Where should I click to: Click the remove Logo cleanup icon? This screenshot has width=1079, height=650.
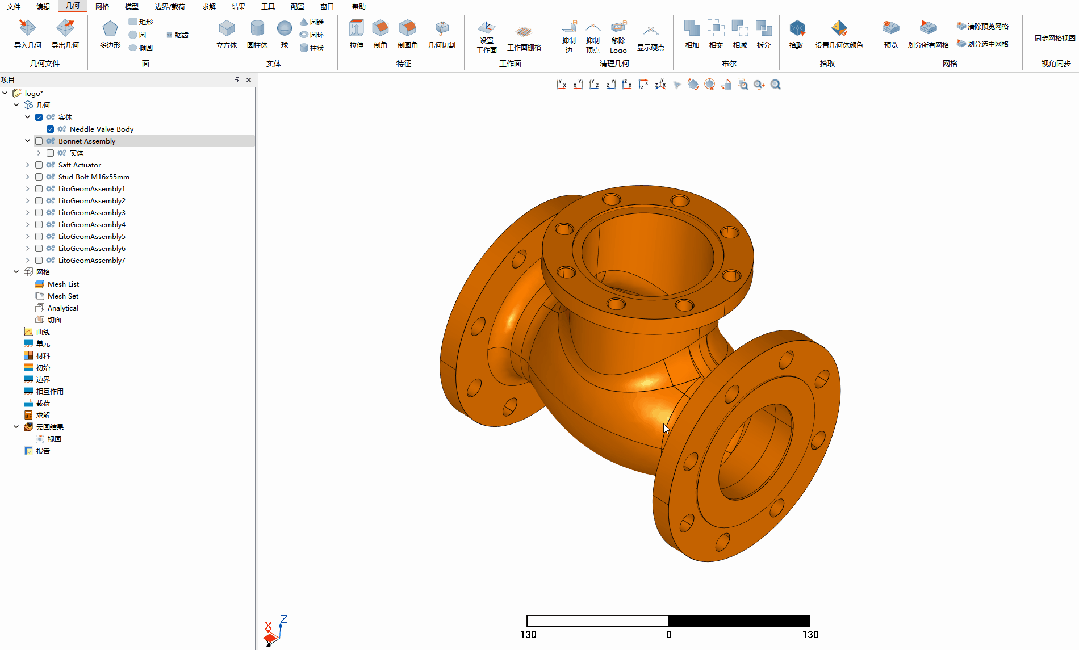pyautogui.click(x=618, y=27)
